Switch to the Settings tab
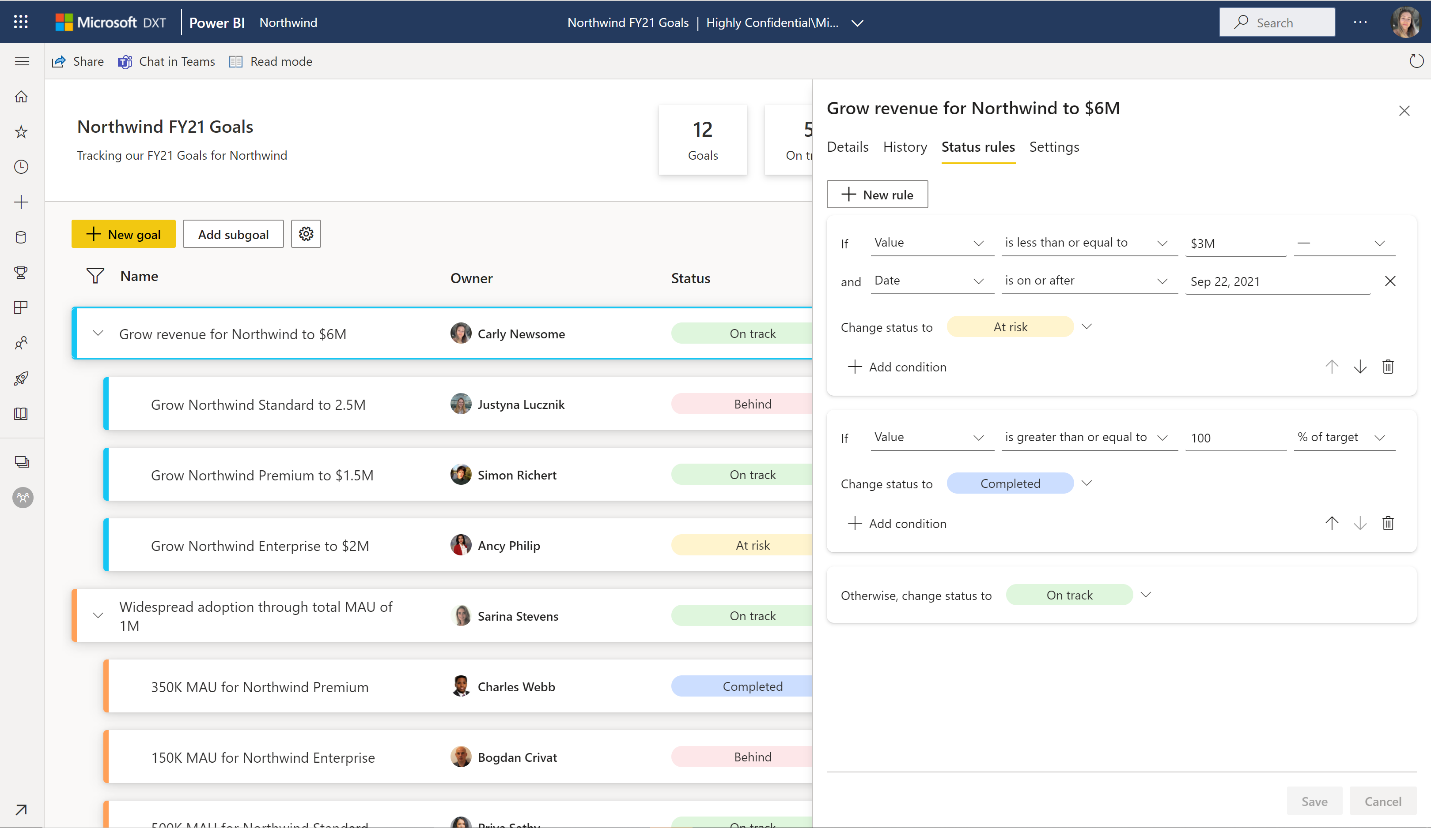 pyautogui.click(x=1054, y=147)
